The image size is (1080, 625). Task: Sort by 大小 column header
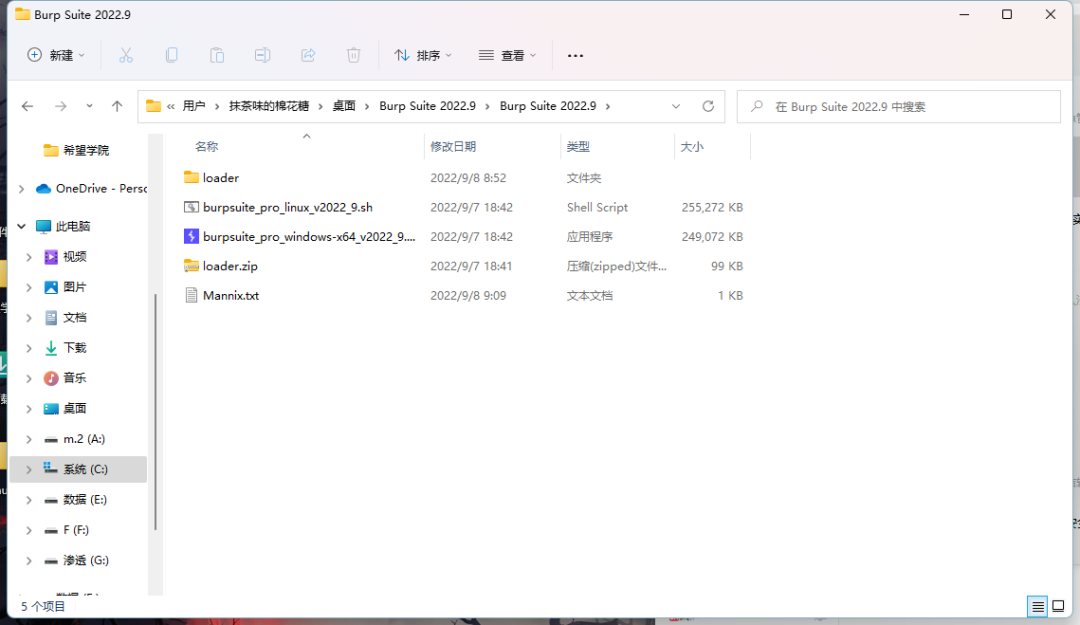(x=692, y=146)
